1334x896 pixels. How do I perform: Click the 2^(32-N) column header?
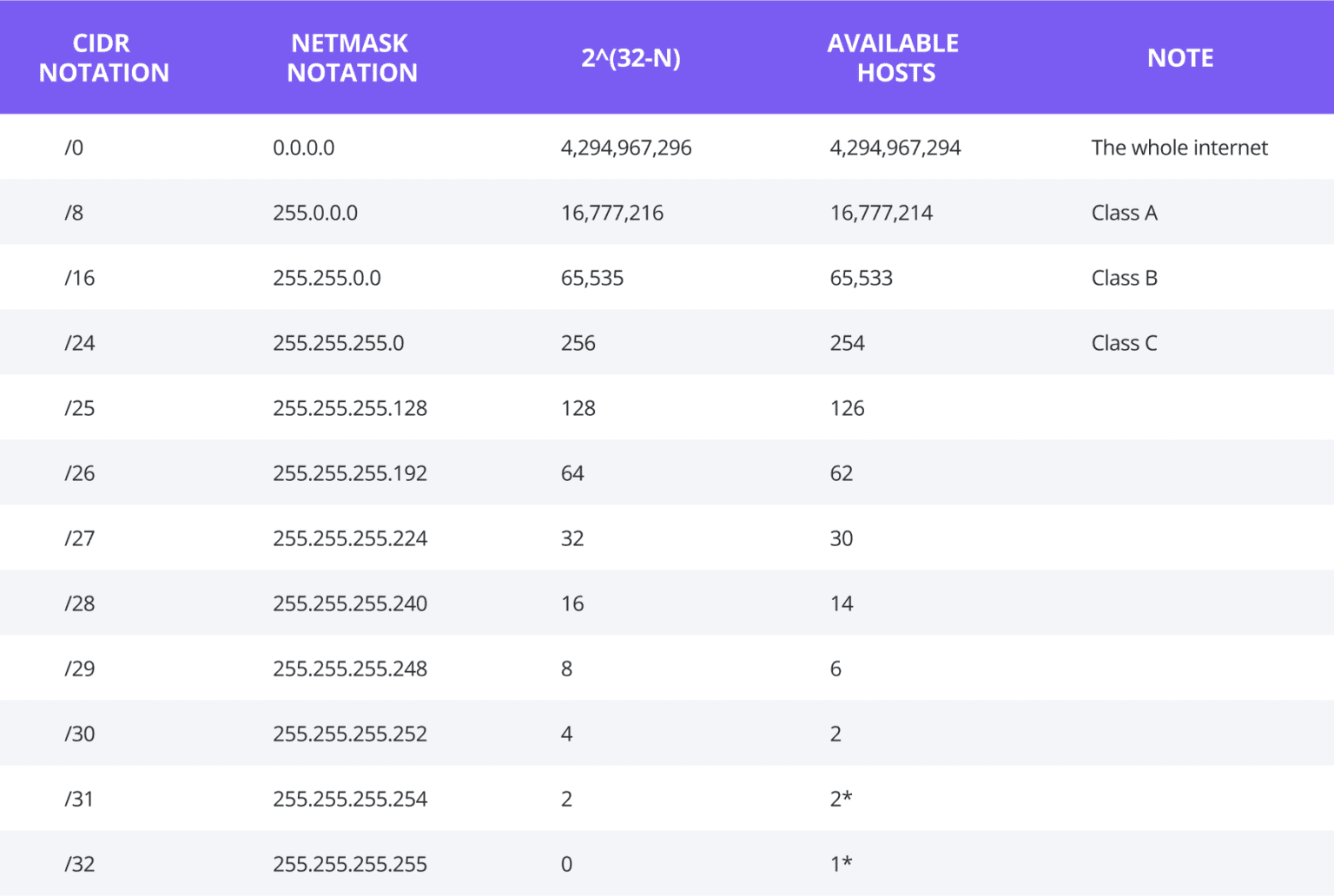[631, 57]
